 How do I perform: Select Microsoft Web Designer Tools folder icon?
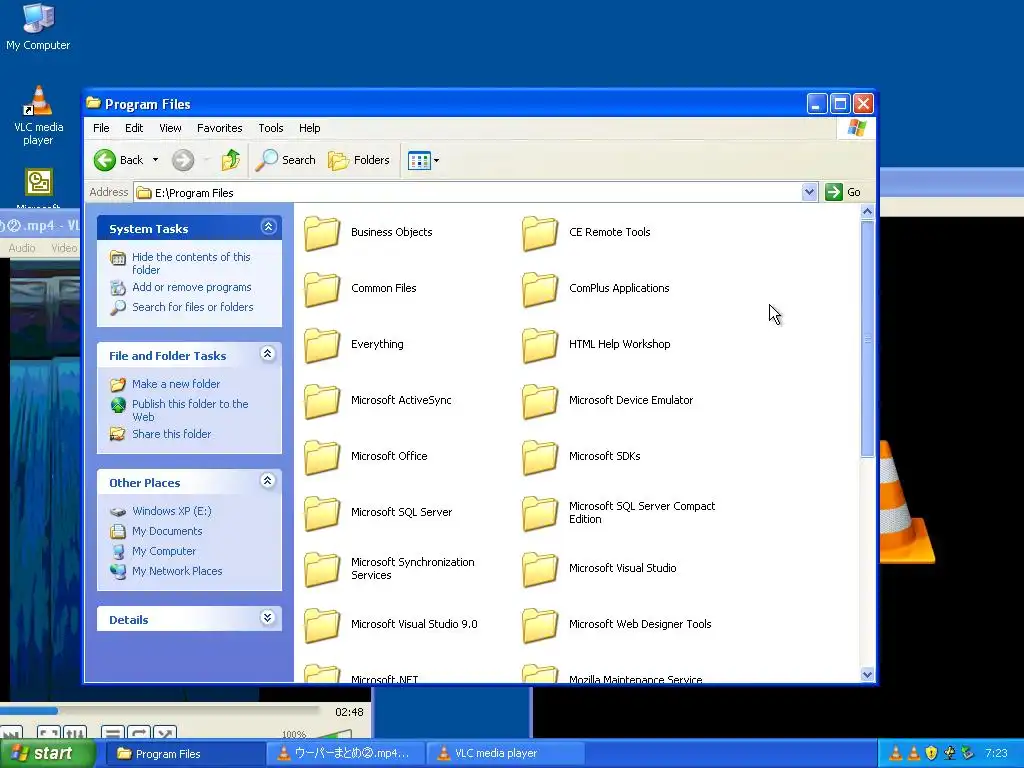tap(540, 624)
